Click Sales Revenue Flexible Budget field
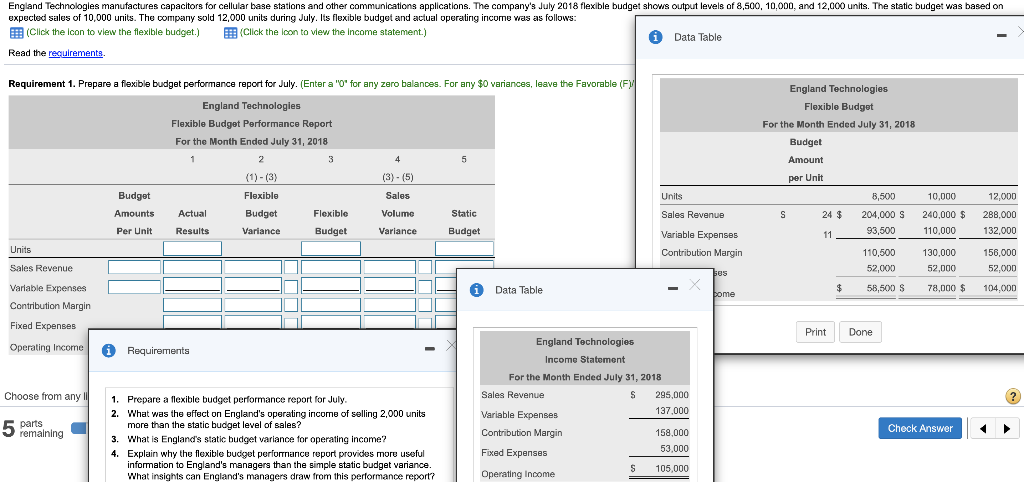1024x483 pixels. [x=330, y=267]
